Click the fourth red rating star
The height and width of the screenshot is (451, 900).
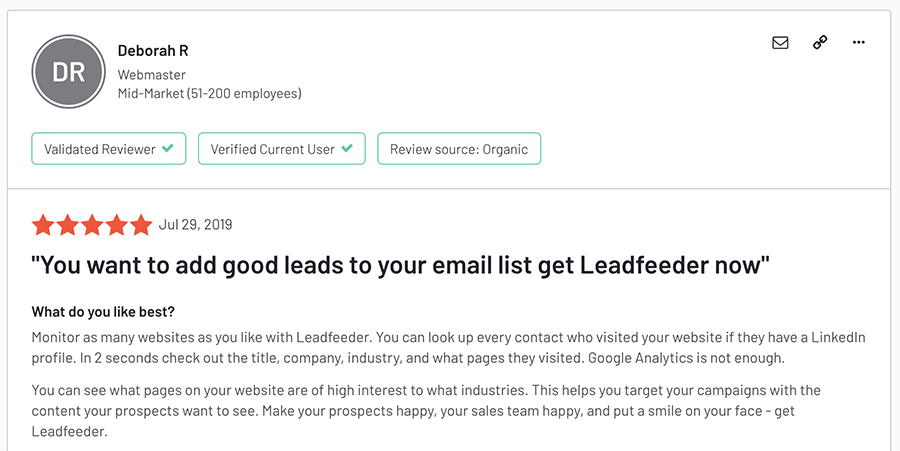[116, 225]
